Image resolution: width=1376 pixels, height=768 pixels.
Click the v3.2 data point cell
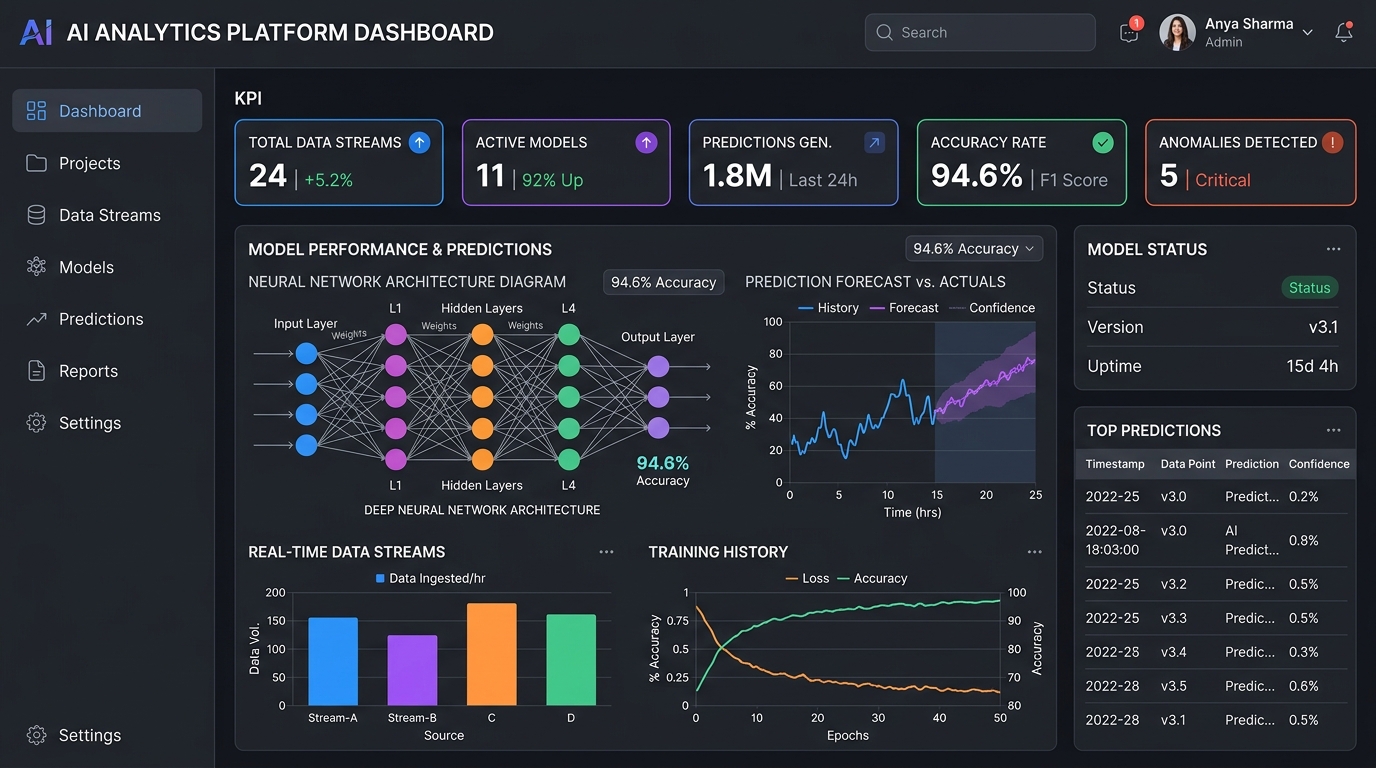coord(1174,584)
